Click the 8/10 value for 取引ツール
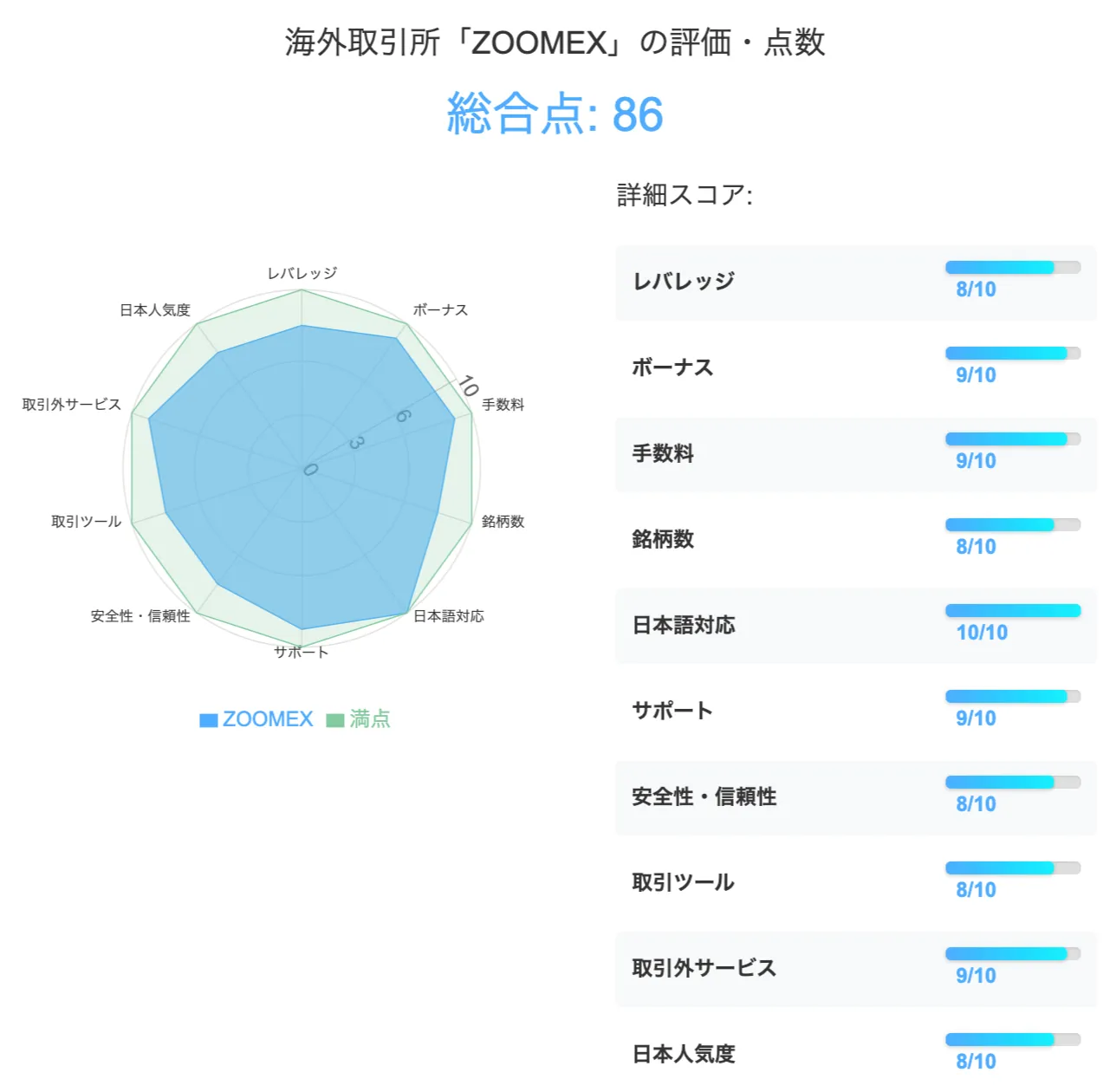 click(x=976, y=890)
